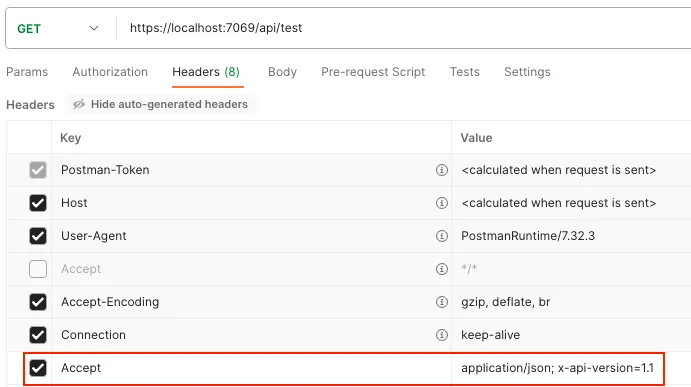Click Hide auto-generated headers button
This screenshot has height=387, width=691.
tap(161, 104)
